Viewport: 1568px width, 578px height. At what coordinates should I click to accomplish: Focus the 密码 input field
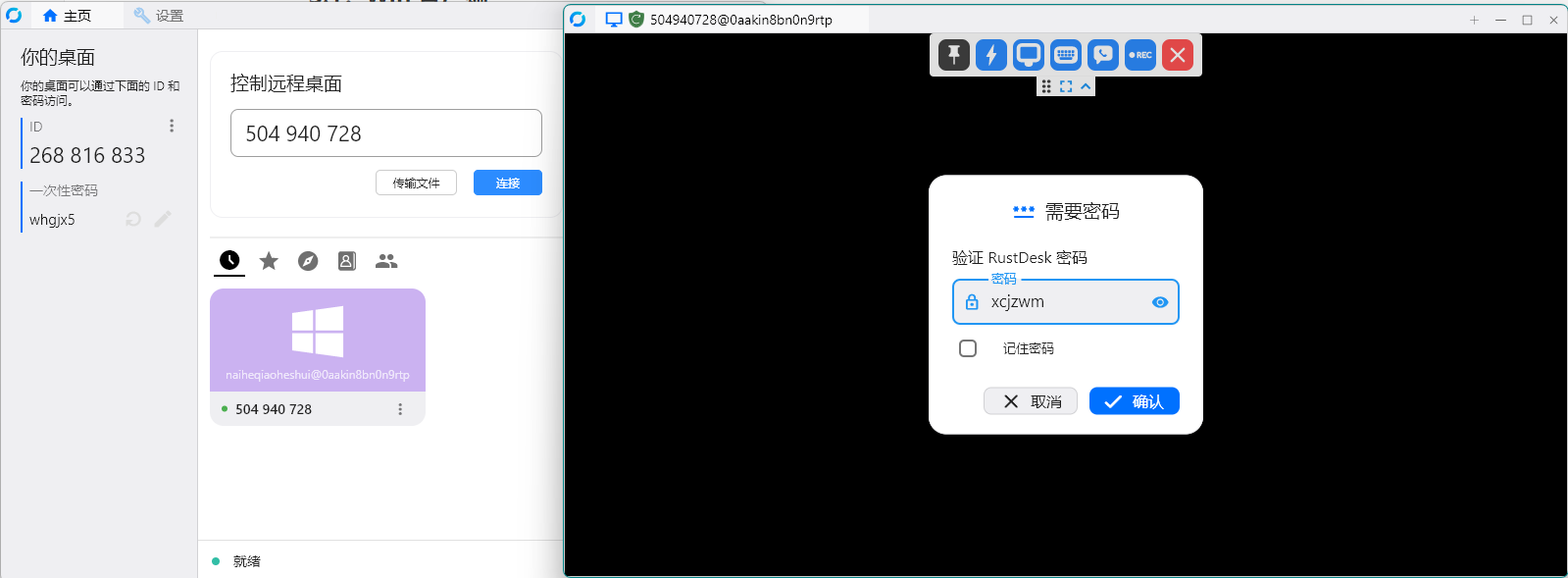click(x=1066, y=302)
